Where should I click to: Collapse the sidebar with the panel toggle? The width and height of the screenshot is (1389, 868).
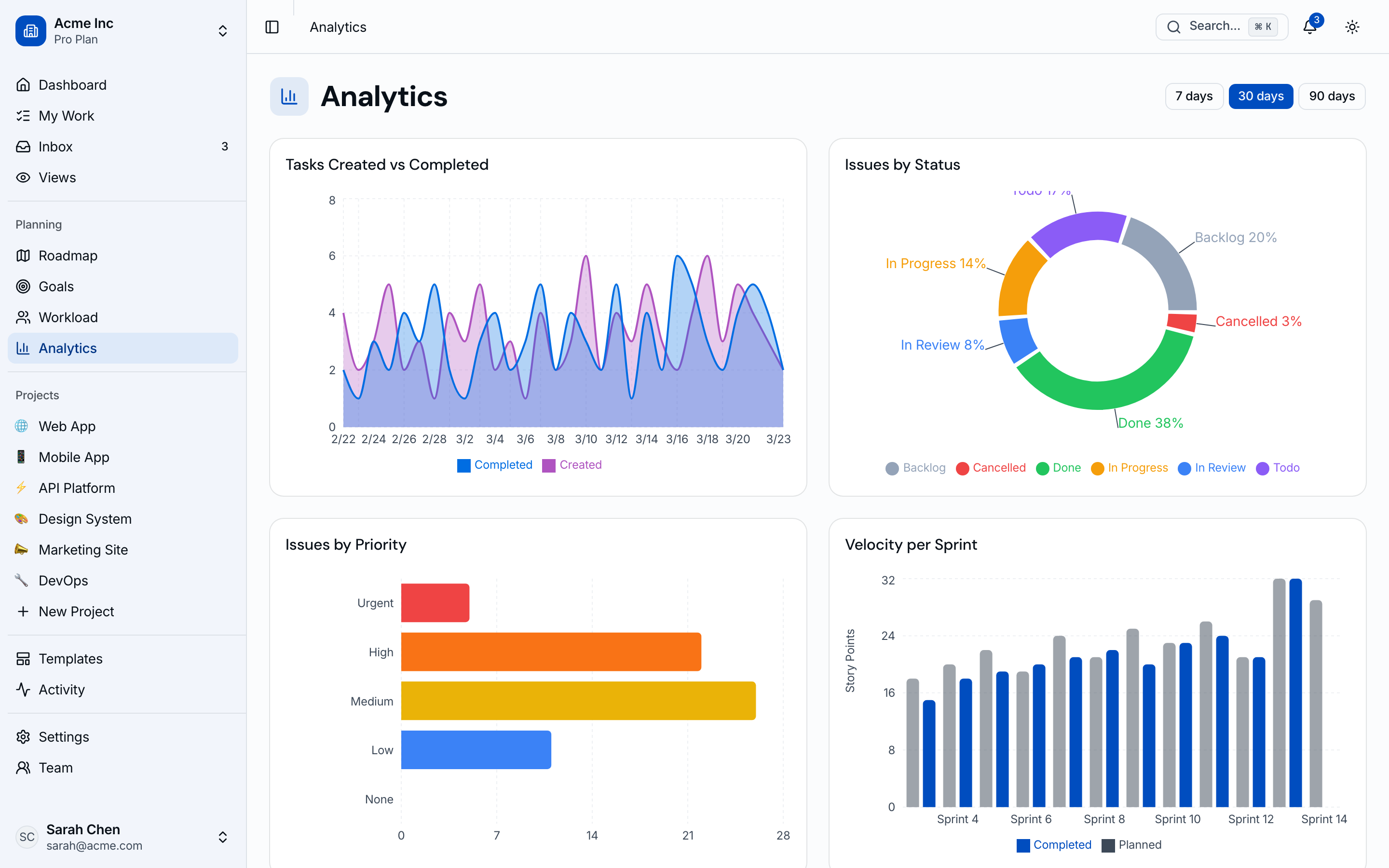click(x=272, y=27)
